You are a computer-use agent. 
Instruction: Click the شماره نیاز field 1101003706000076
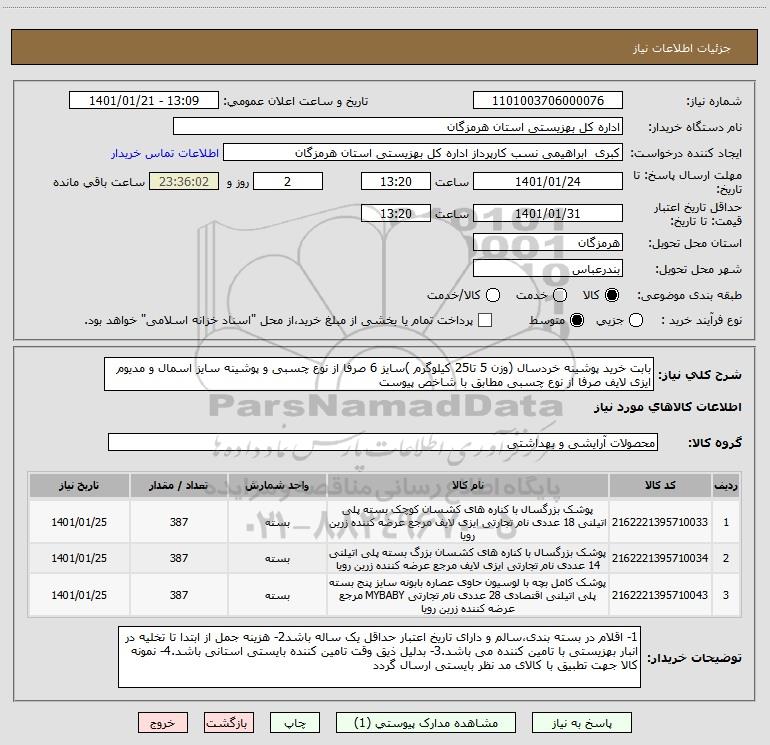coord(548,101)
